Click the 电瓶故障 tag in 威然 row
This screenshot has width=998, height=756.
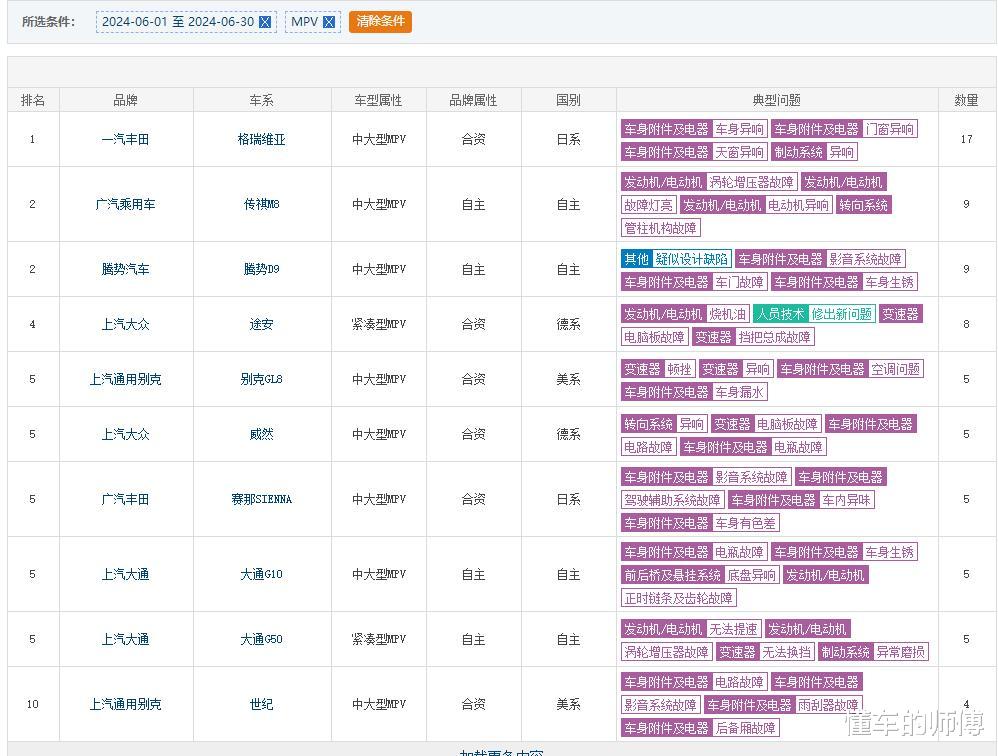pos(798,447)
